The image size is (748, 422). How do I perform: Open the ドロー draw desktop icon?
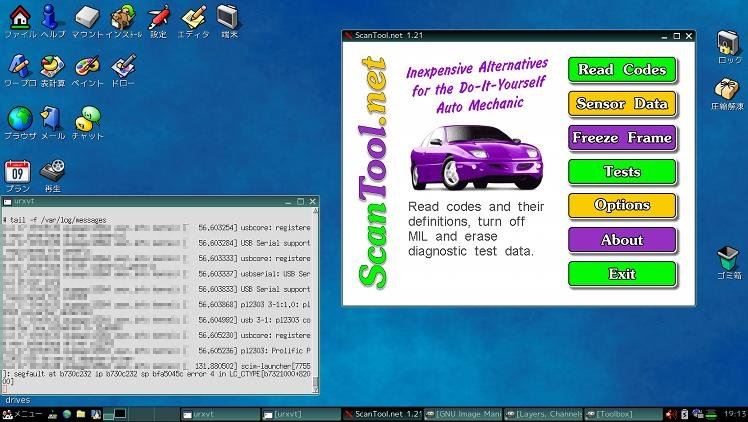123,70
